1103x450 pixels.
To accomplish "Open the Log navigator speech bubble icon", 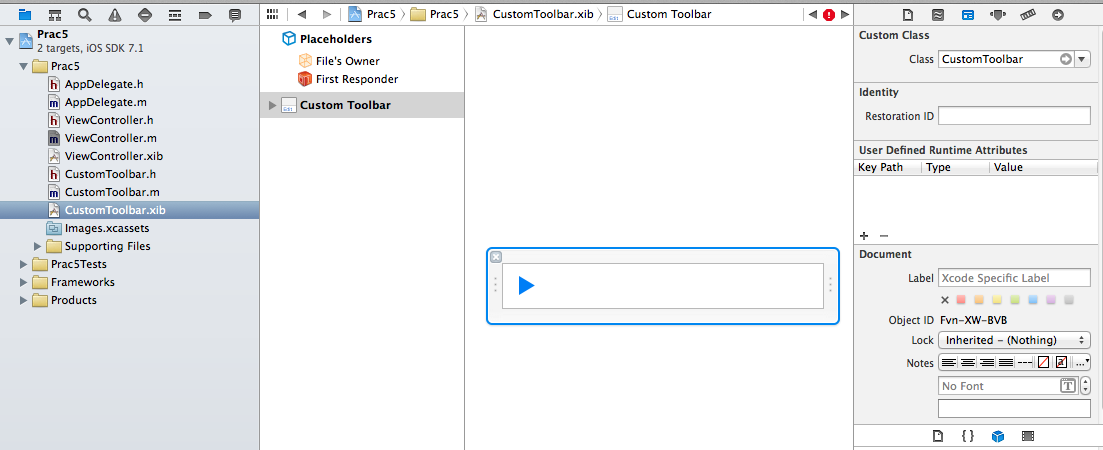I will [235, 14].
